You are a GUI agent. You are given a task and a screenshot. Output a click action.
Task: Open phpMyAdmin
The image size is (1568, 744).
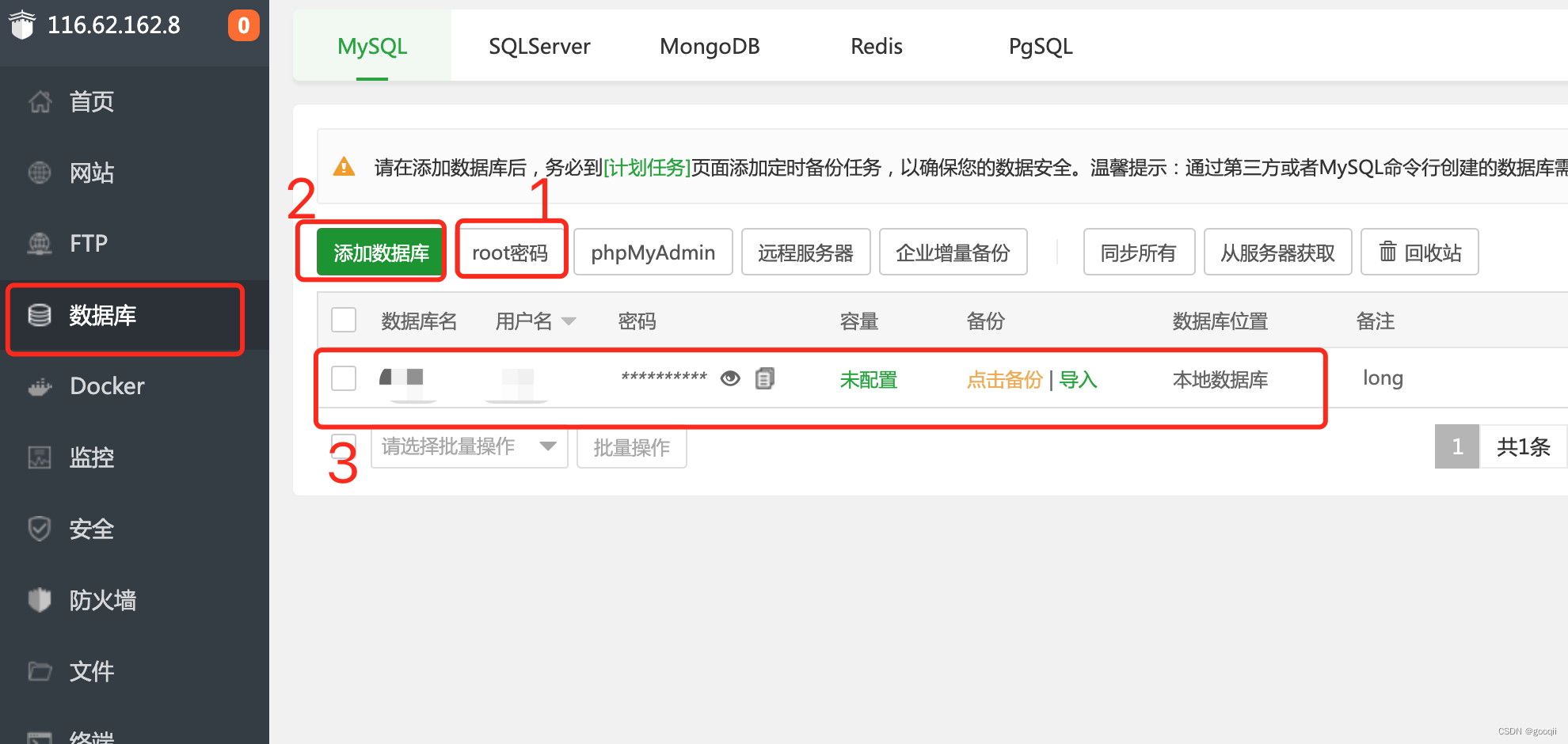(x=653, y=252)
